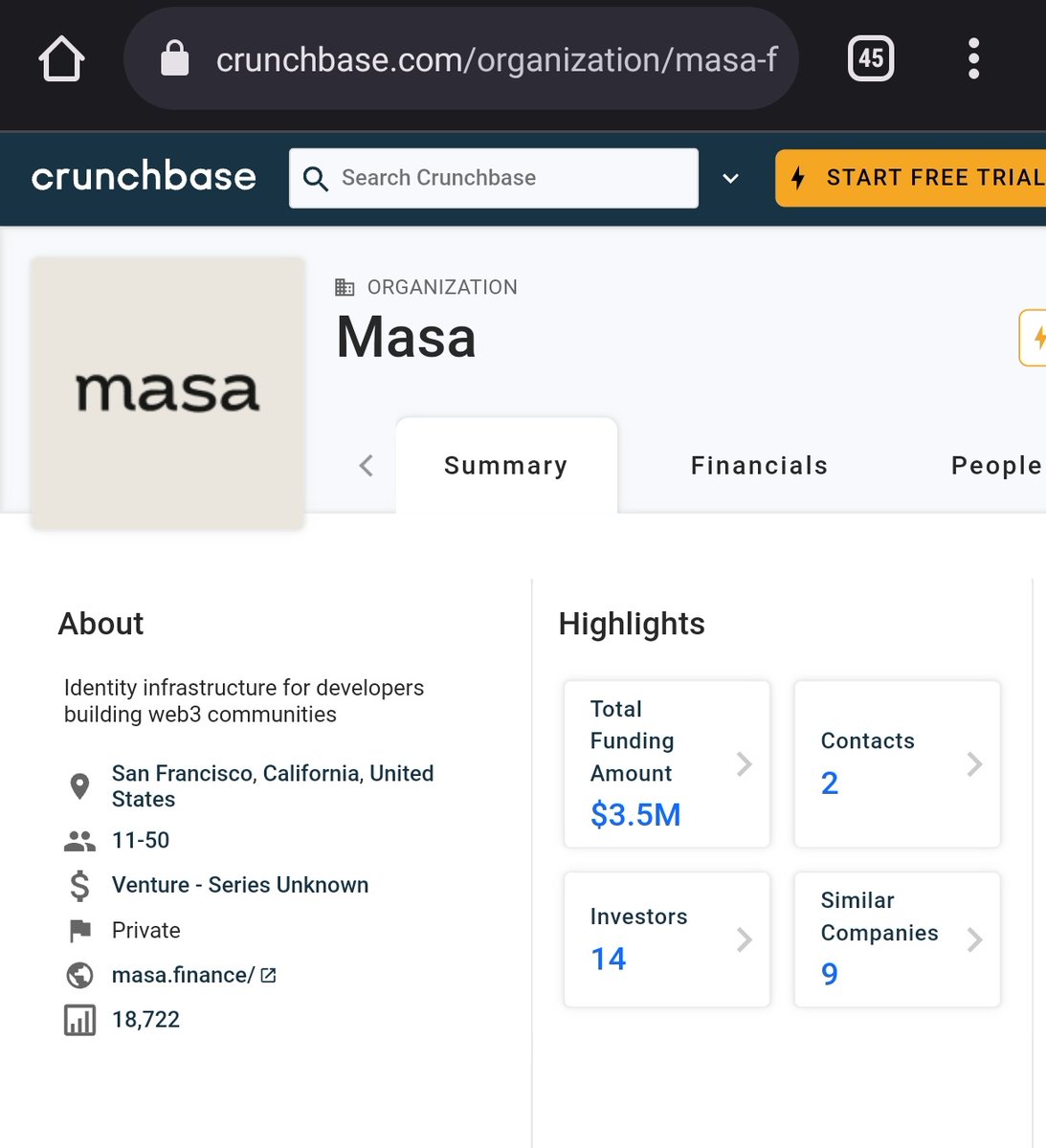Click the lightning bolt button beside Masa

point(1034,338)
